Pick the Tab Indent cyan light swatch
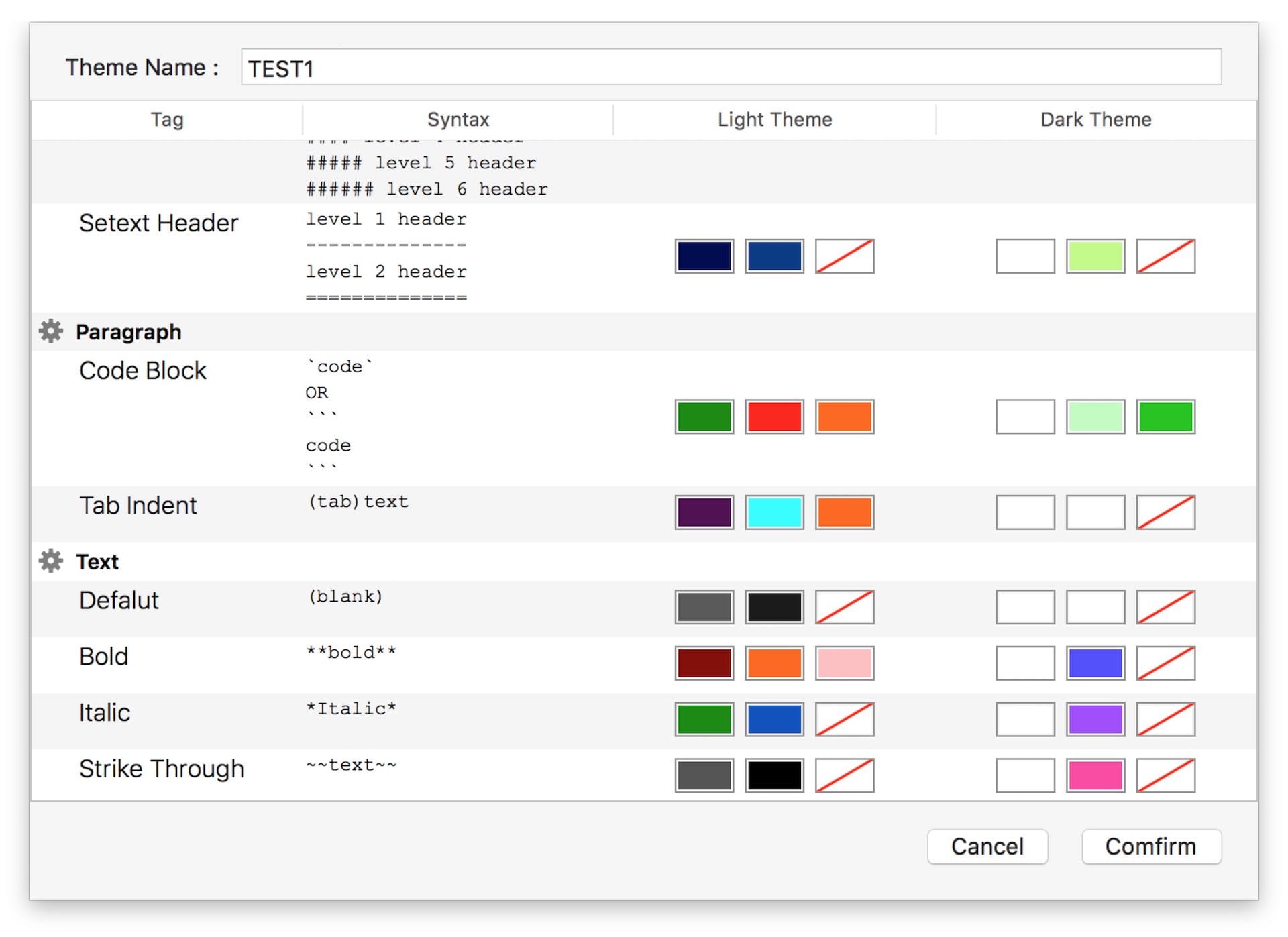 click(x=774, y=512)
